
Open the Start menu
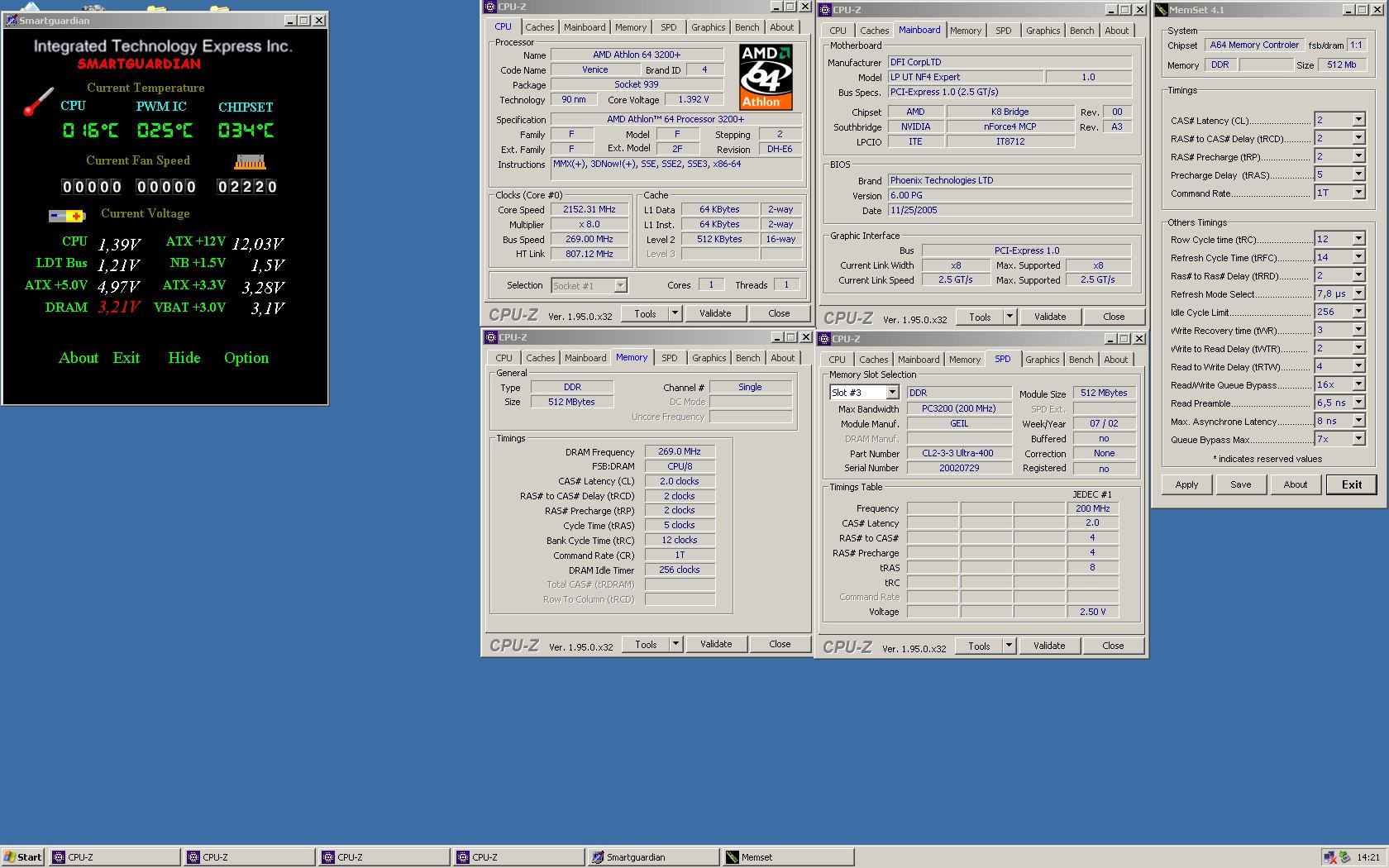click(x=23, y=857)
